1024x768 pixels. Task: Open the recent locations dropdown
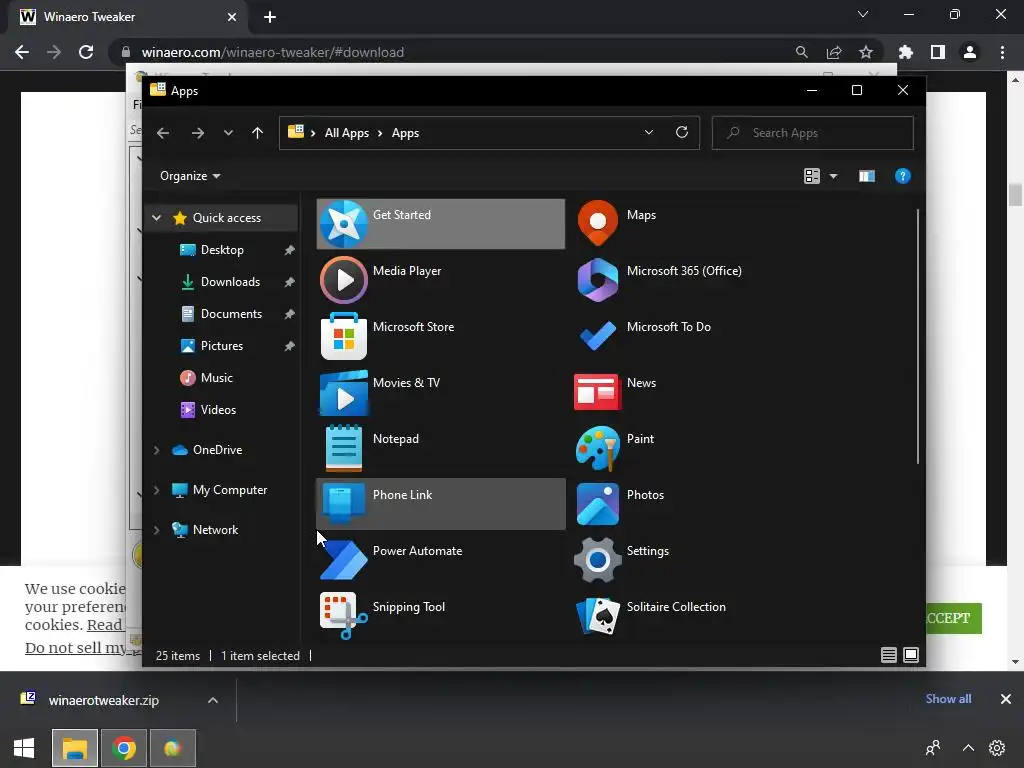pyautogui.click(x=228, y=133)
